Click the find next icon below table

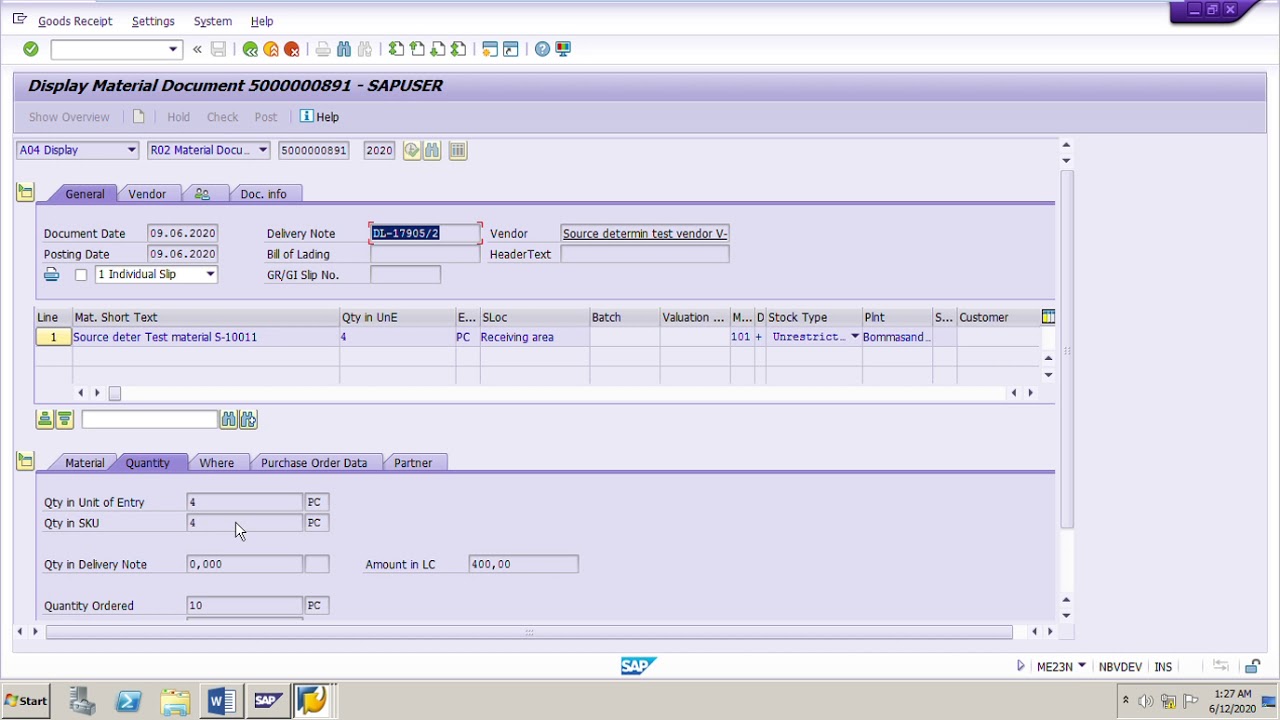tap(249, 420)
